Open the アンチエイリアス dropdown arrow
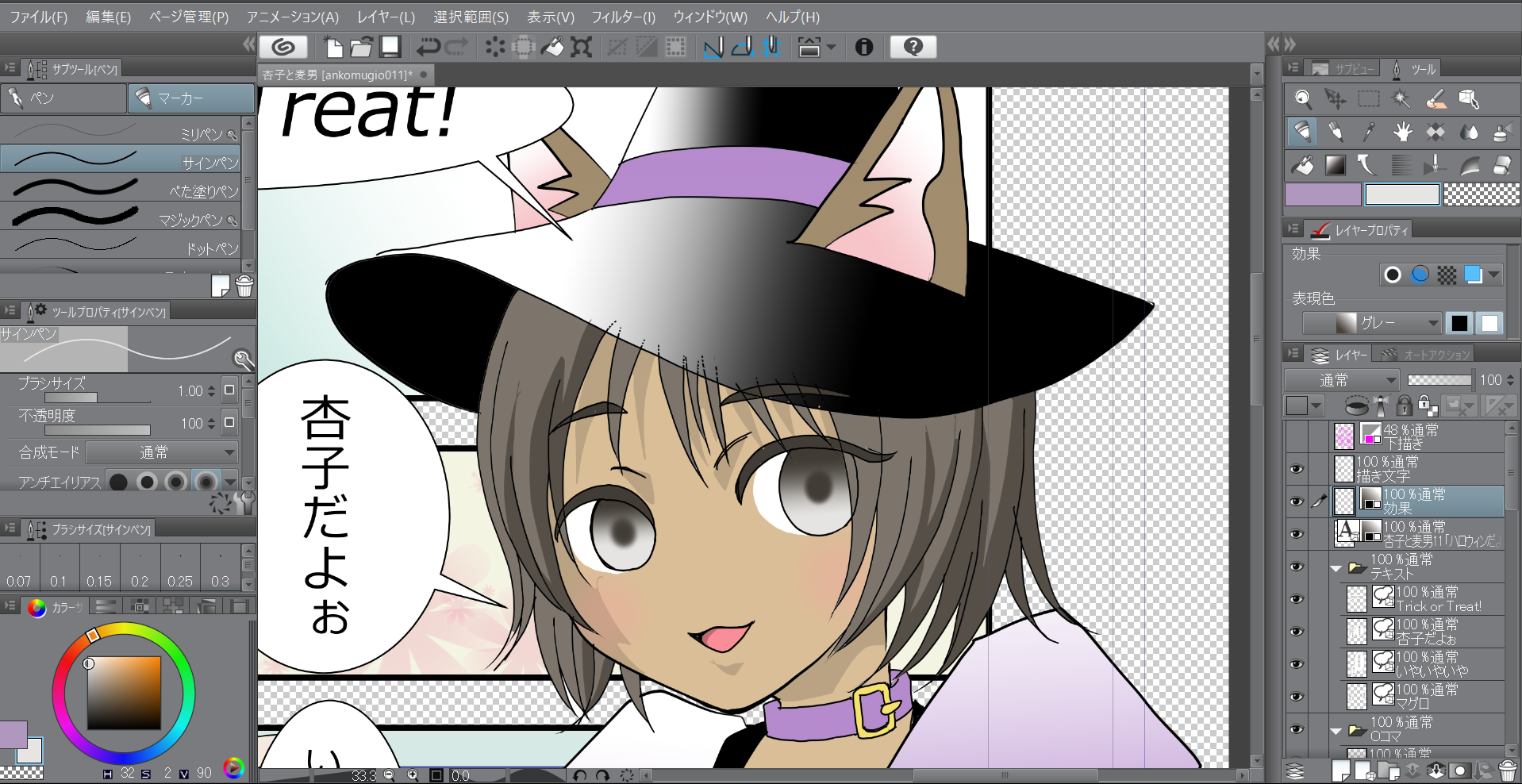 click(x=230, y=482)
